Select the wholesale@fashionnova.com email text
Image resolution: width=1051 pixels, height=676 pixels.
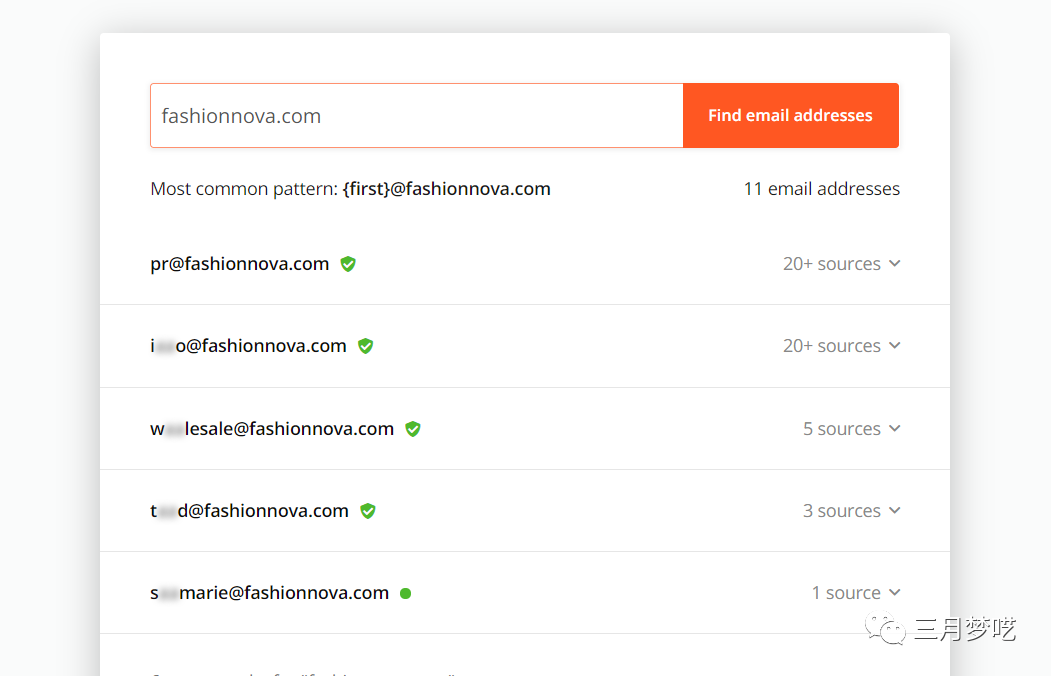point(272,429)
